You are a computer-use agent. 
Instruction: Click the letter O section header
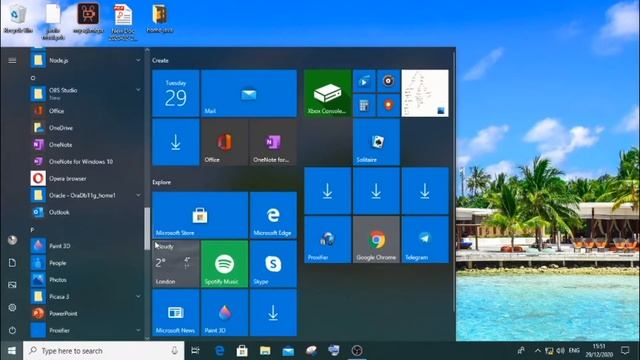coord(33,78)
